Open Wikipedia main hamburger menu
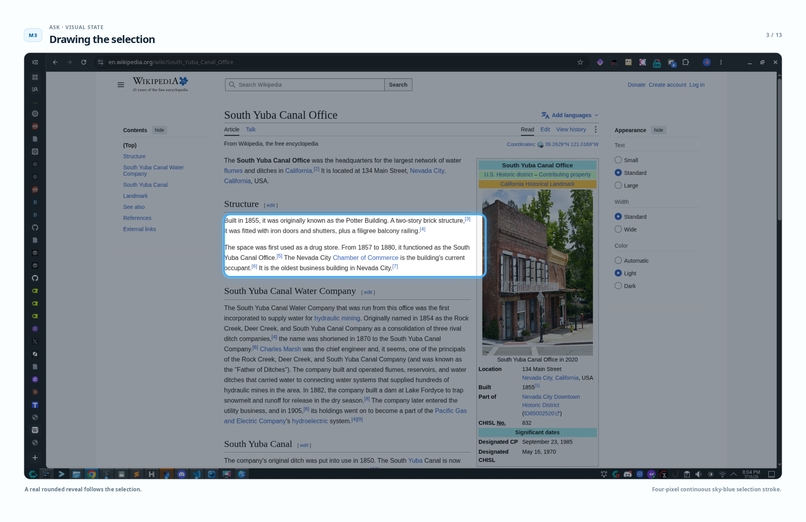 tap(121, 85)
